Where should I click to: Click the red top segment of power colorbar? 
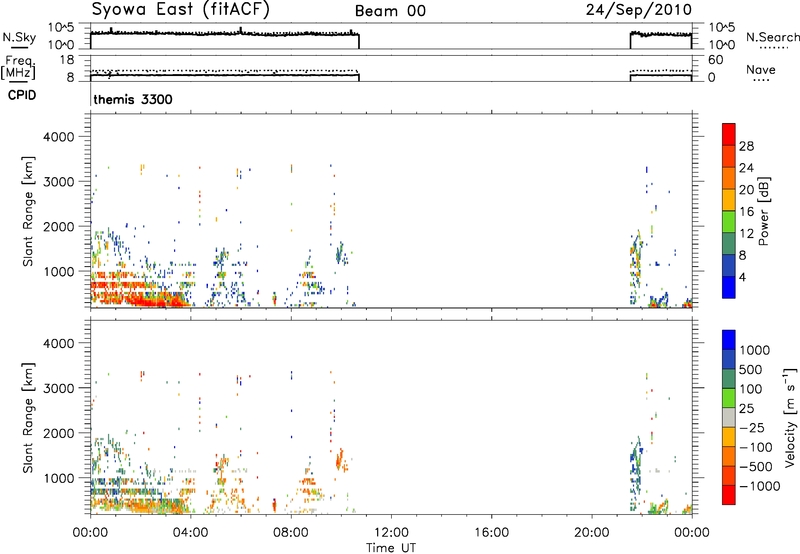point(729,134)
